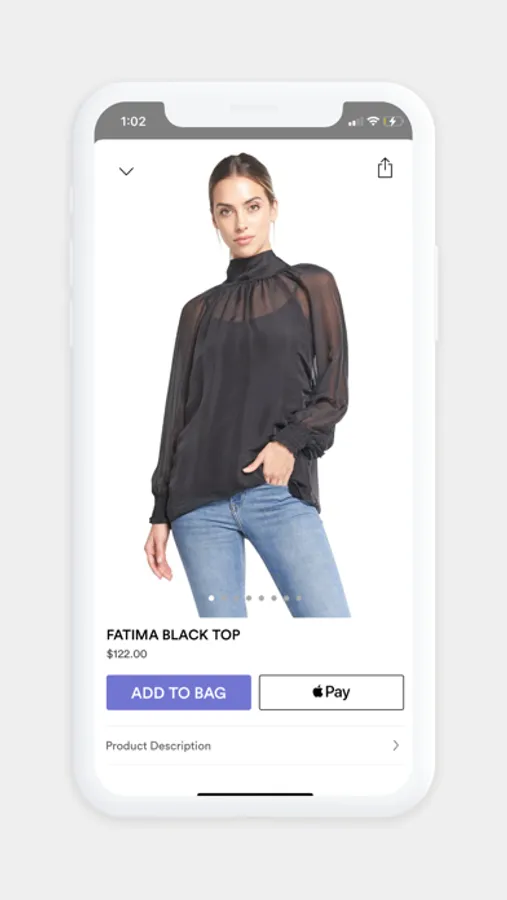The height and width of the screenshot is (900, 507).
Task: Jump to the fourth carousel image dot
Action: pyautogui.click(x=249, y=598)
